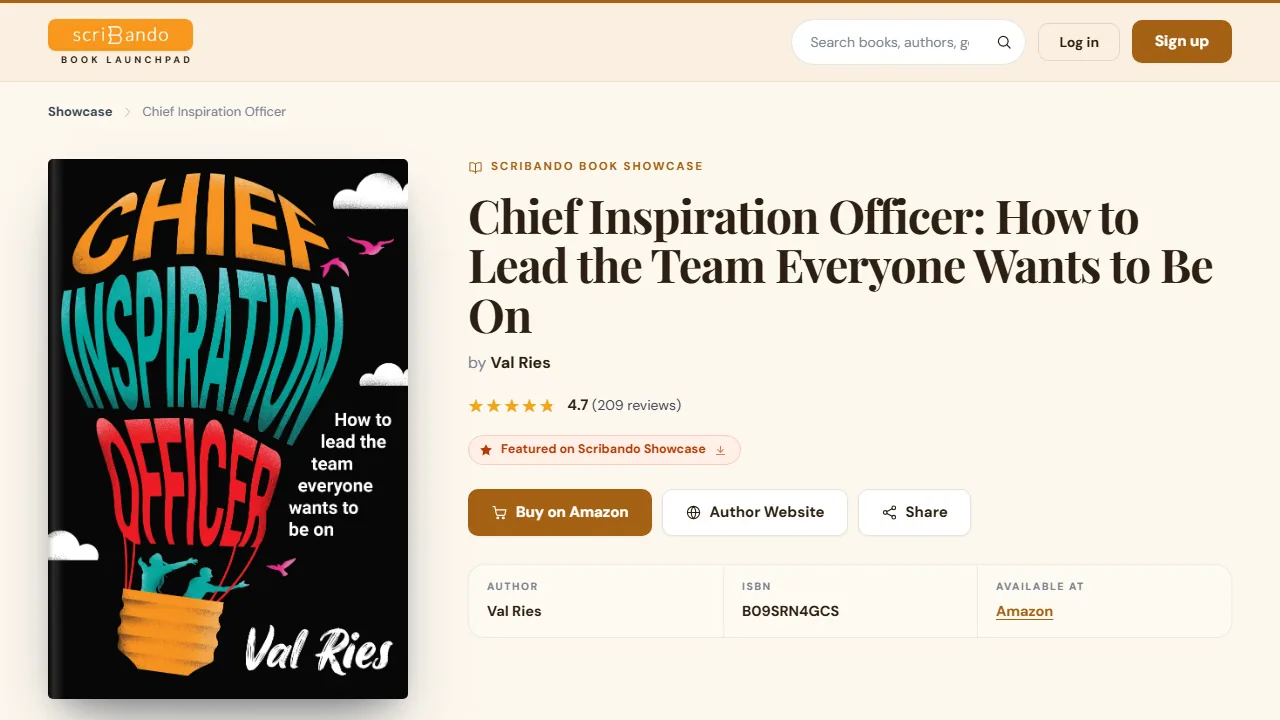Click the Buy on Amazon button
Screen dimensions: 1280x720
coord(560,512)
